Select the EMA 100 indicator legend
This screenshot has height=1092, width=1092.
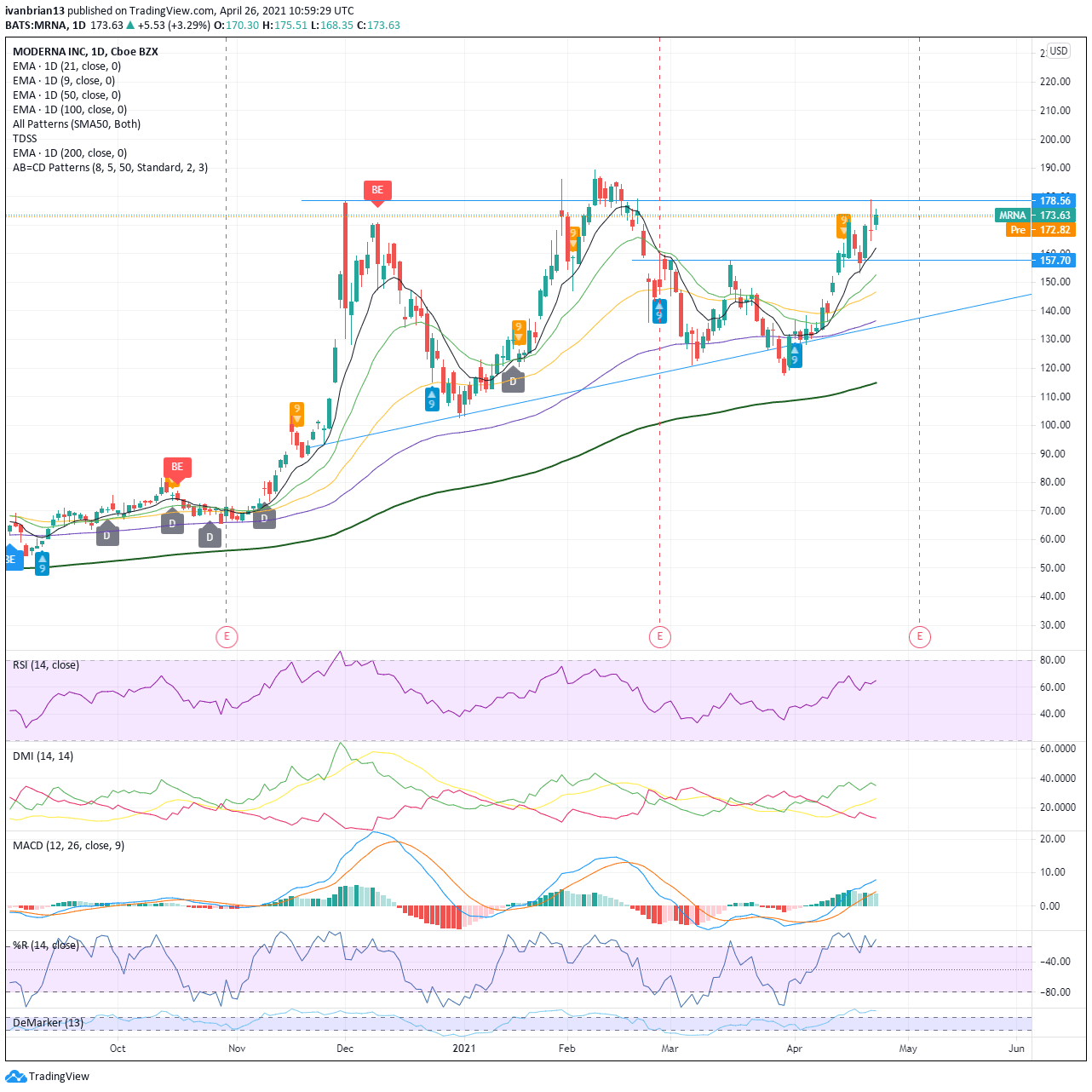point(70,110)
